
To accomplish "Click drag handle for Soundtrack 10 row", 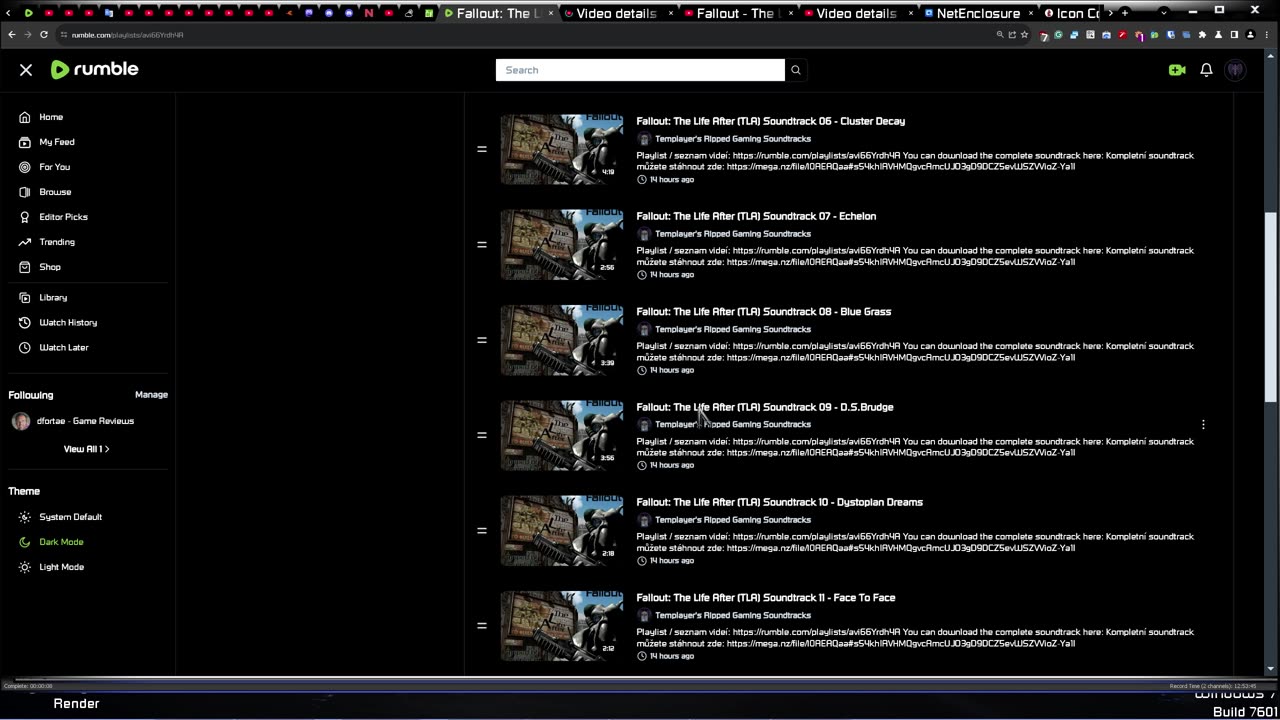I will 481,531.
